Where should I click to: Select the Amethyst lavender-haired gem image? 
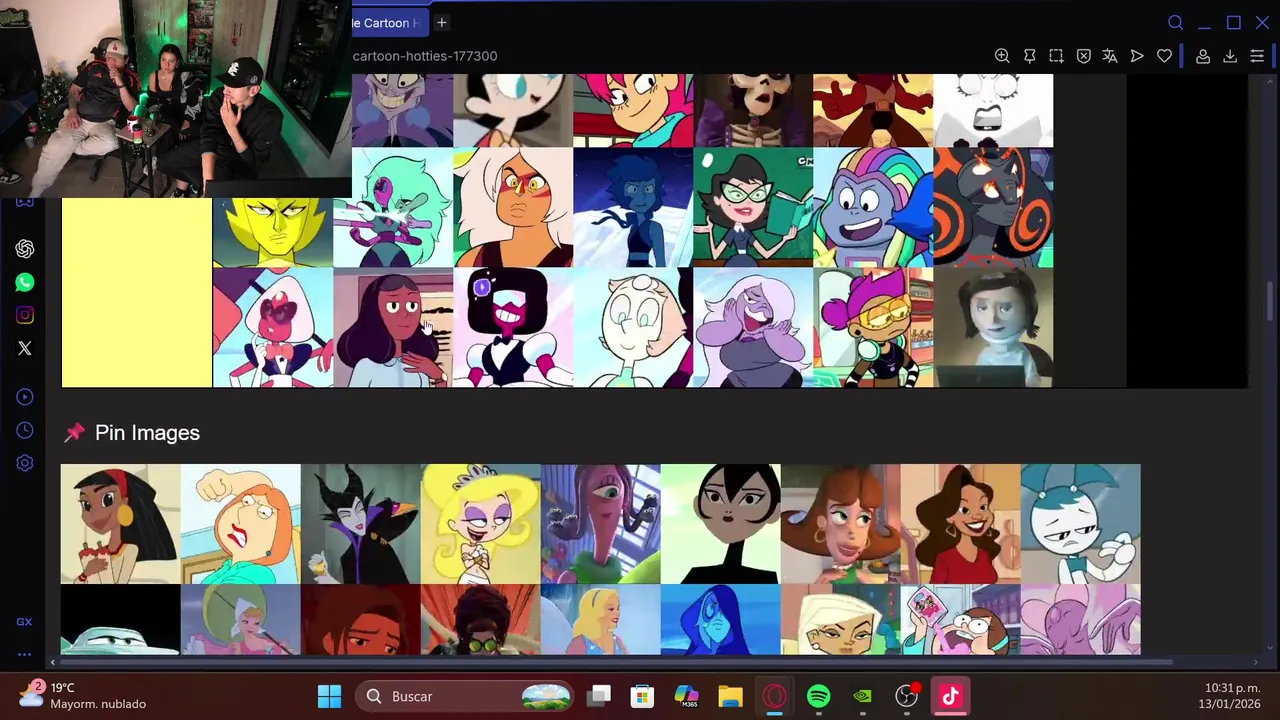tap(753, 328)
